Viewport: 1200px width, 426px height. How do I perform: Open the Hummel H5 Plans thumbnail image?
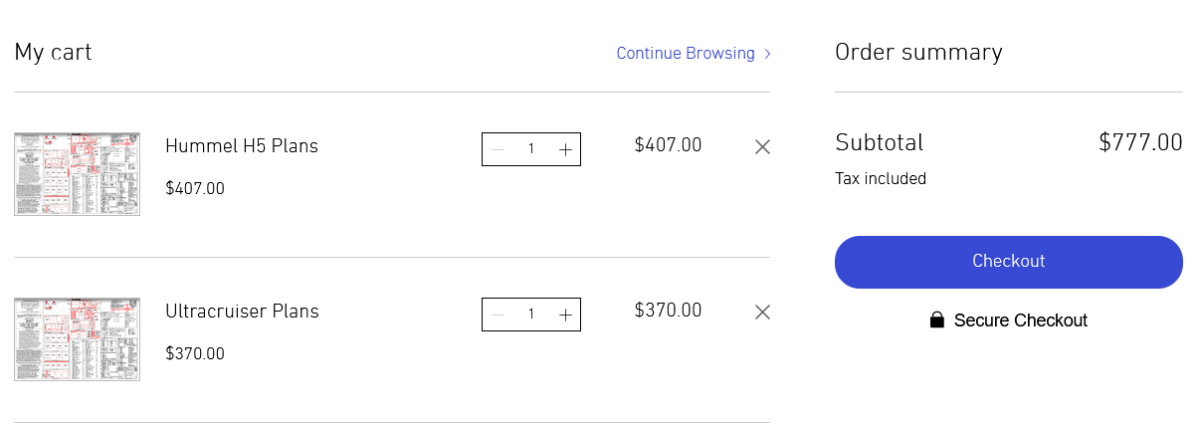(x=77, y=174)
